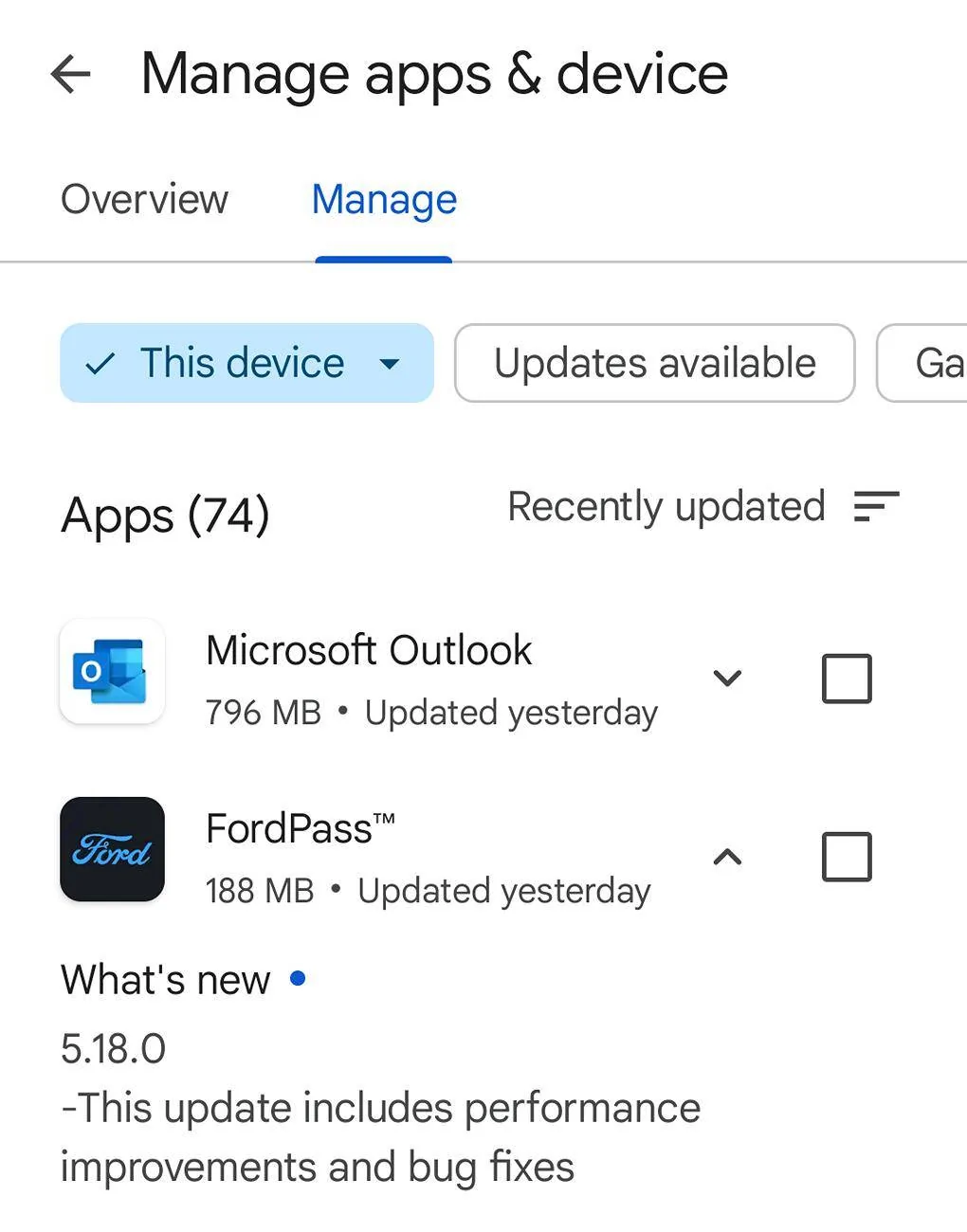
Task: Open the sort order icon
Action: click(x=876, y=506)
